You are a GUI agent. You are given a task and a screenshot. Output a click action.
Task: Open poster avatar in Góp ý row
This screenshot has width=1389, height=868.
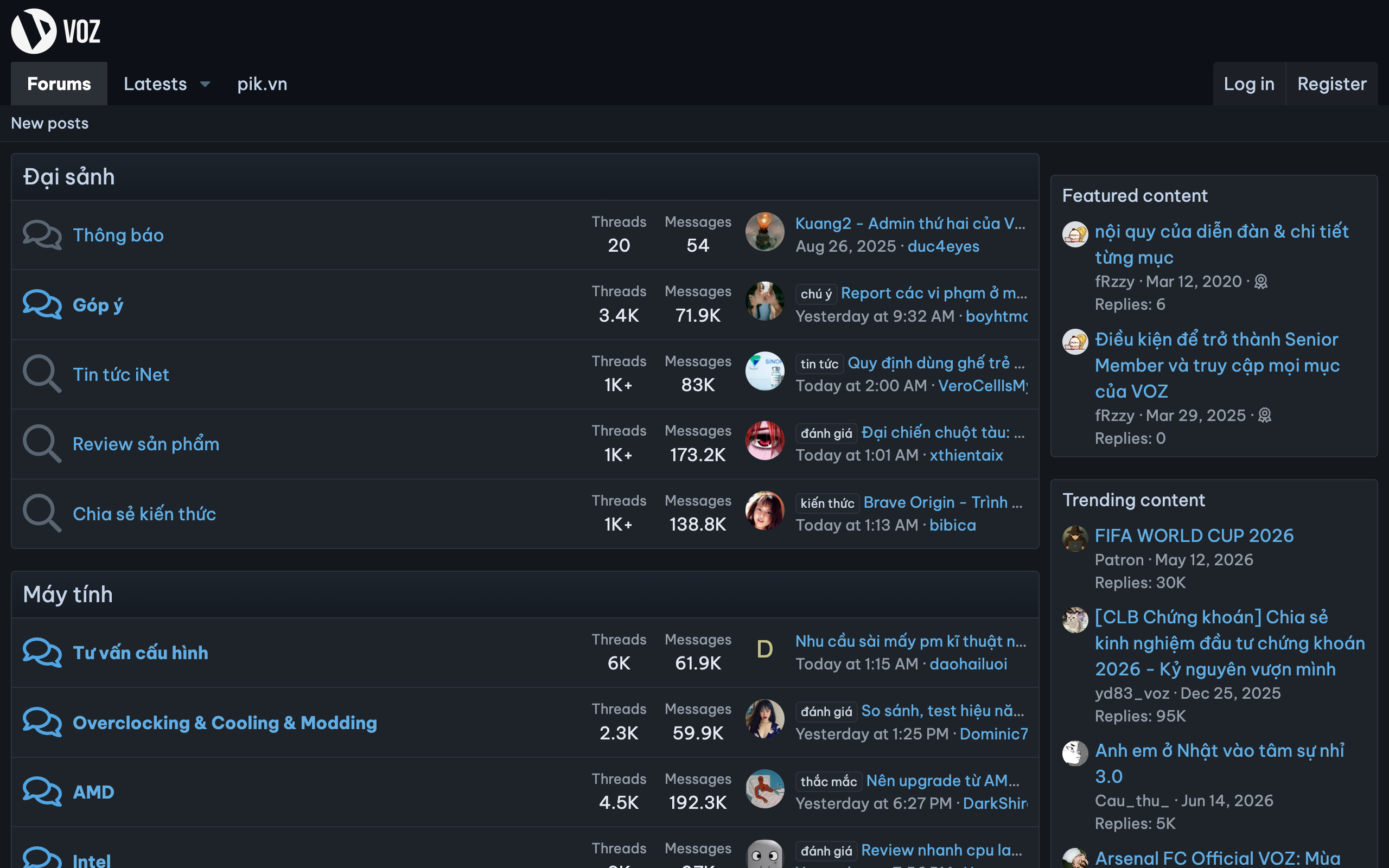click(x=764, y=302)
